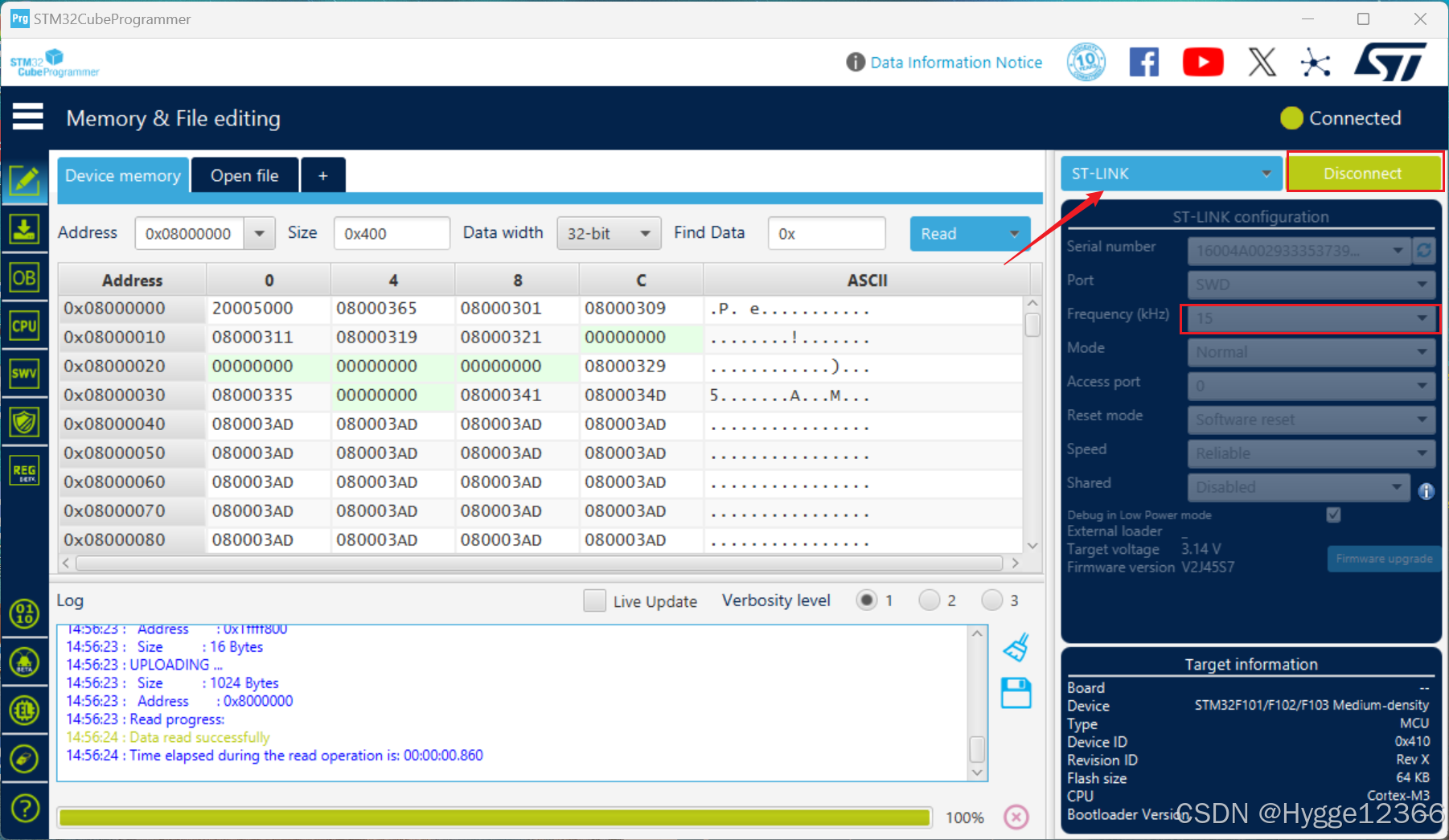The width and height of the screenshot is (1449, 840).
Task: Toggle Debug in Low Power mode checkbox
Action: (1333, 514)
